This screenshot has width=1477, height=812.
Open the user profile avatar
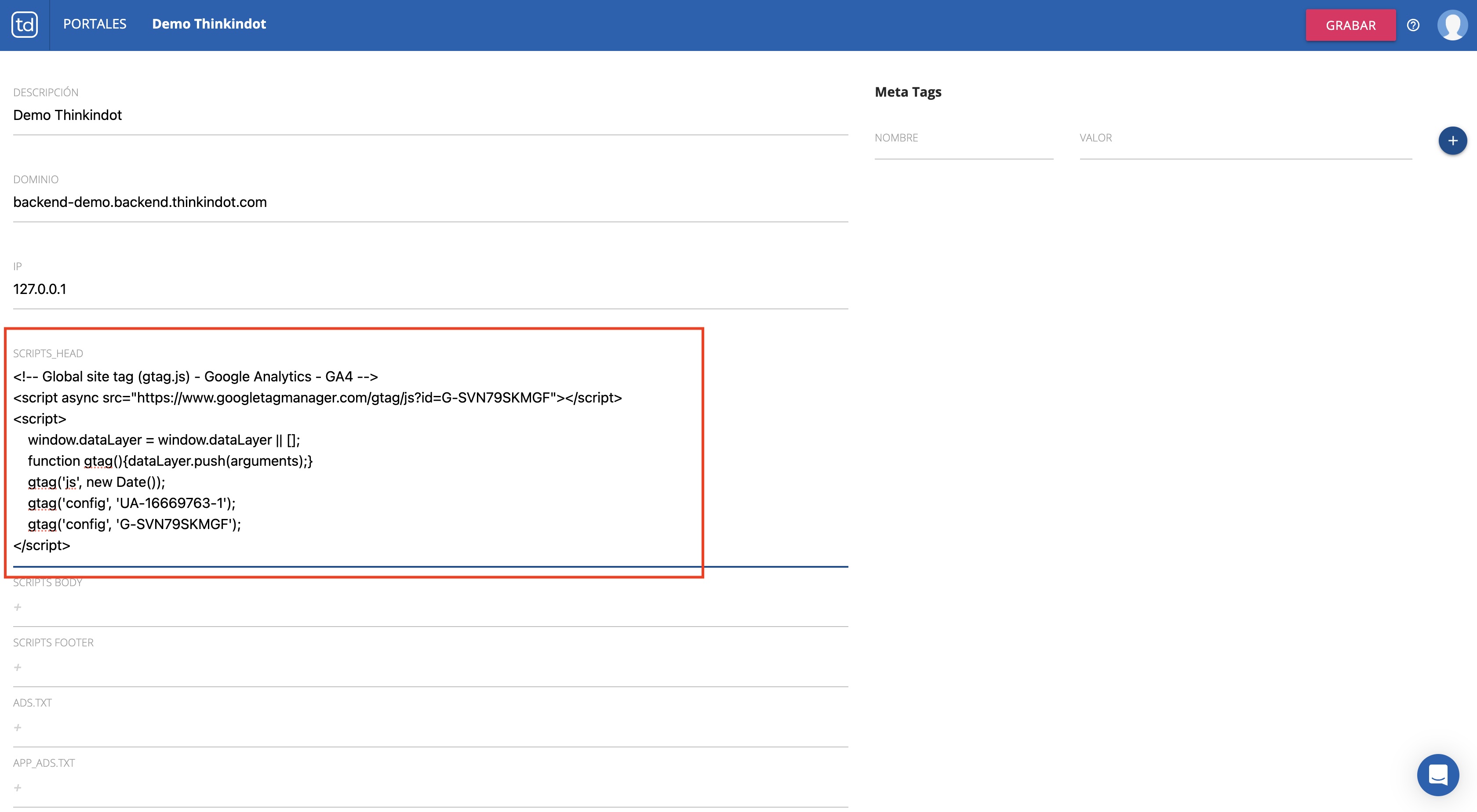tap(1452, 25)
